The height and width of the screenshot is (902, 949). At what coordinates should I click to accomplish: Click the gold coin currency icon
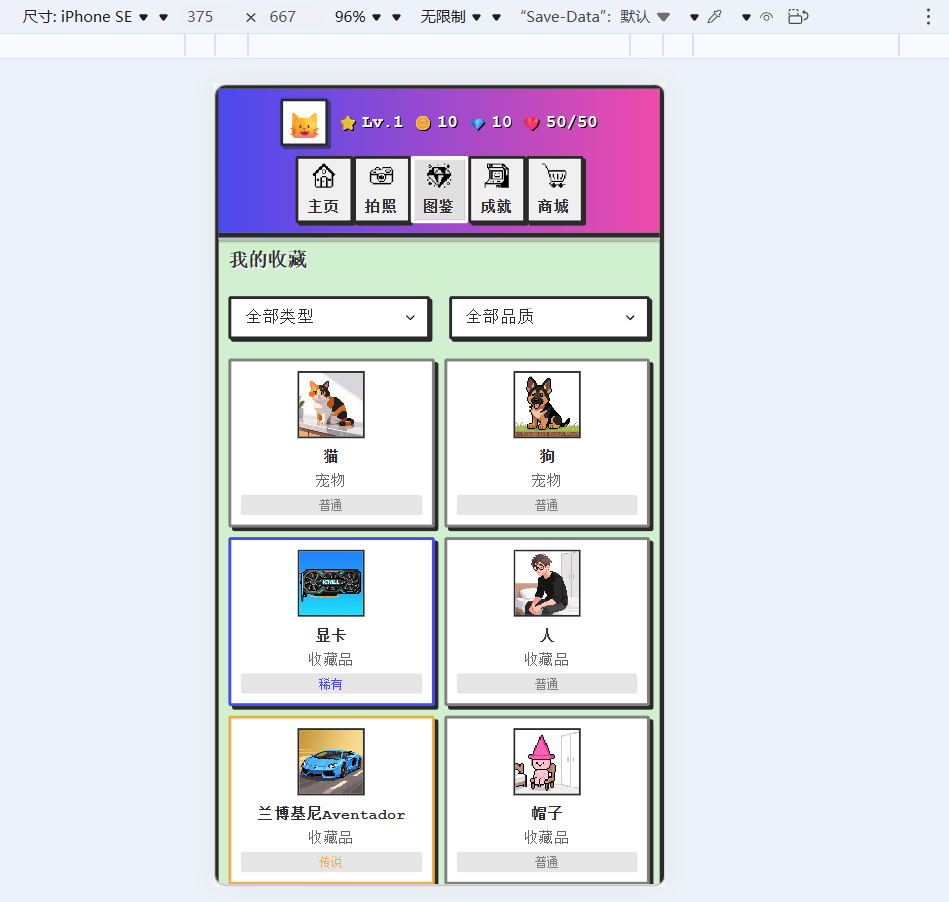tap(424, 122)
